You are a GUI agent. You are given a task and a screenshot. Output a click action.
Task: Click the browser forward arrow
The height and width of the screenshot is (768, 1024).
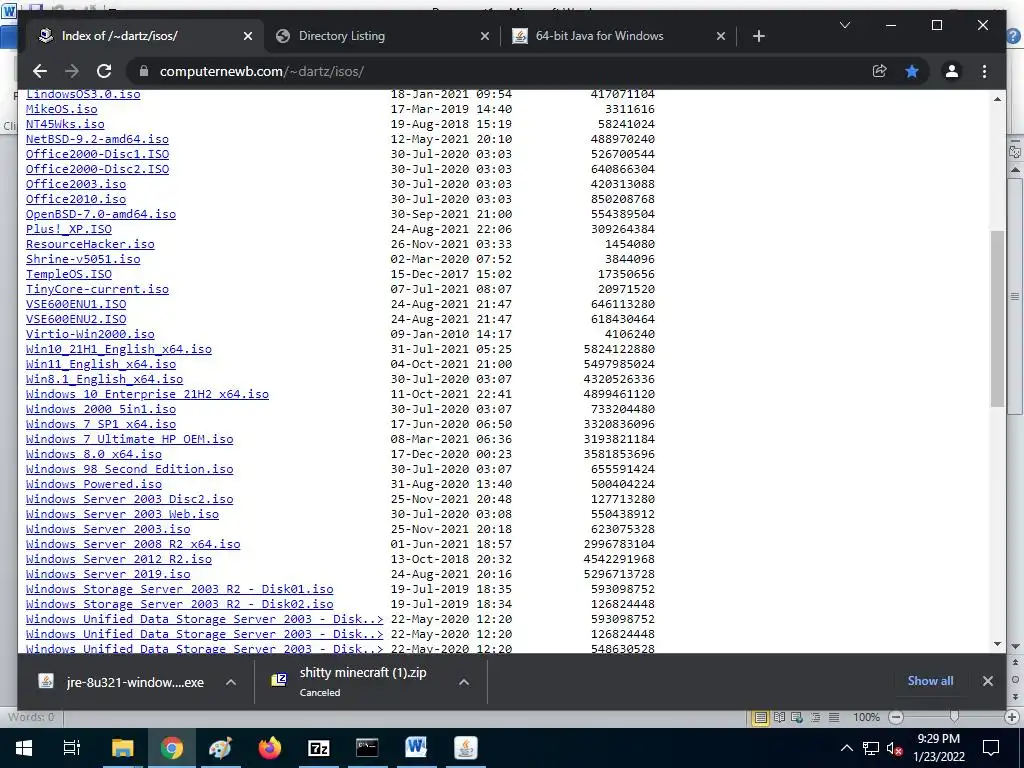pos(72,71)
